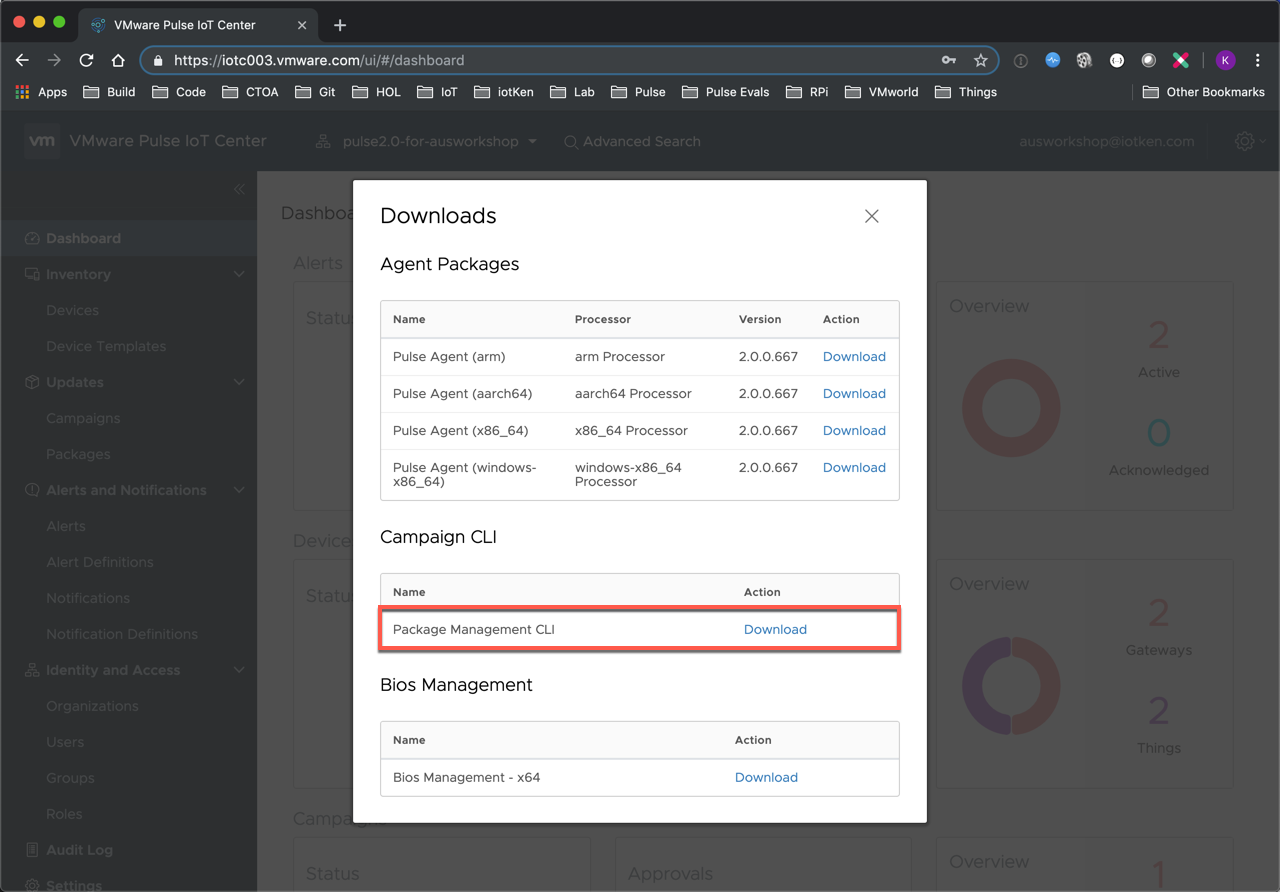Viewport: 1280px width, 892px height.
Task: Download Pulse Agent (aarch64) package
Action: coord(854,394)
